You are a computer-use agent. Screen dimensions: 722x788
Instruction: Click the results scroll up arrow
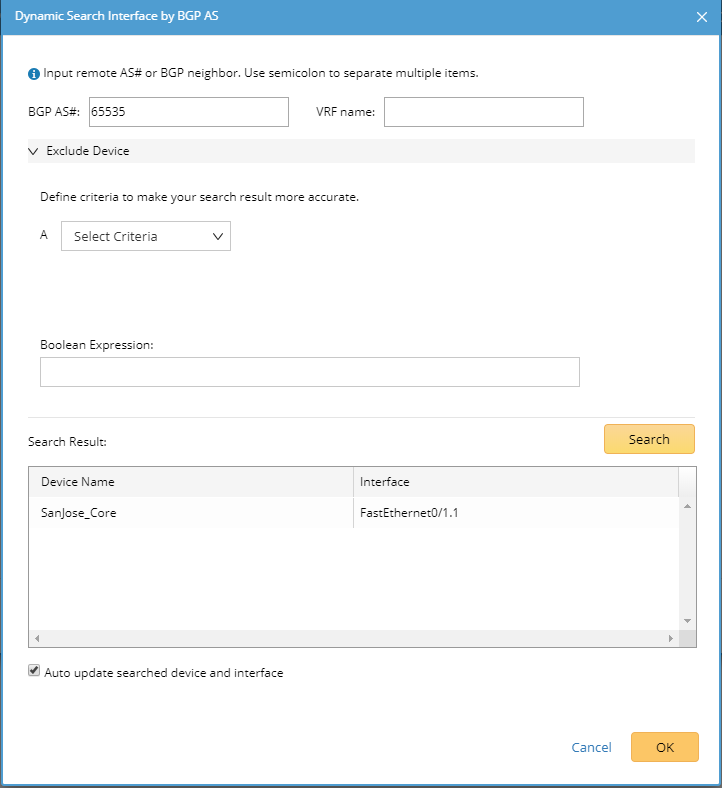(687, 507)
